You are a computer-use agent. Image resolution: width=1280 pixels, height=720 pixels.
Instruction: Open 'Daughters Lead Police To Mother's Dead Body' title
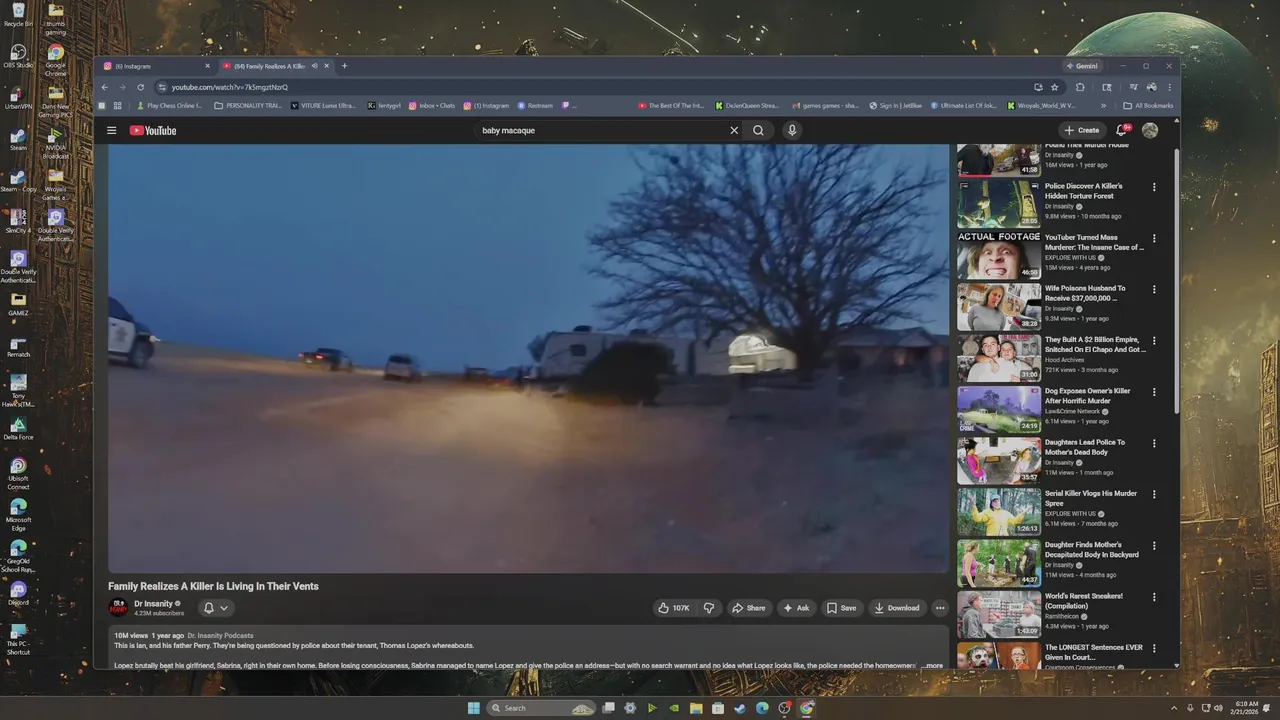(x=1084, y=447)
